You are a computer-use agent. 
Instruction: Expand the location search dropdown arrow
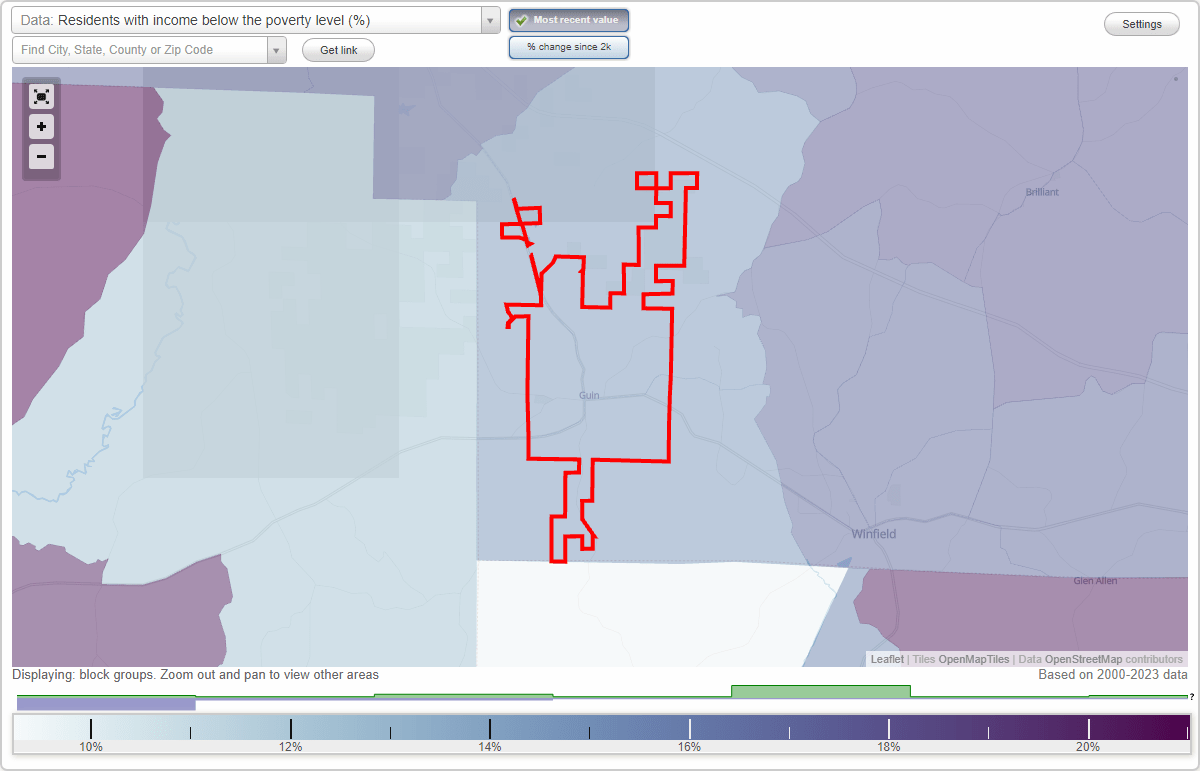click(x=277, y=49)
